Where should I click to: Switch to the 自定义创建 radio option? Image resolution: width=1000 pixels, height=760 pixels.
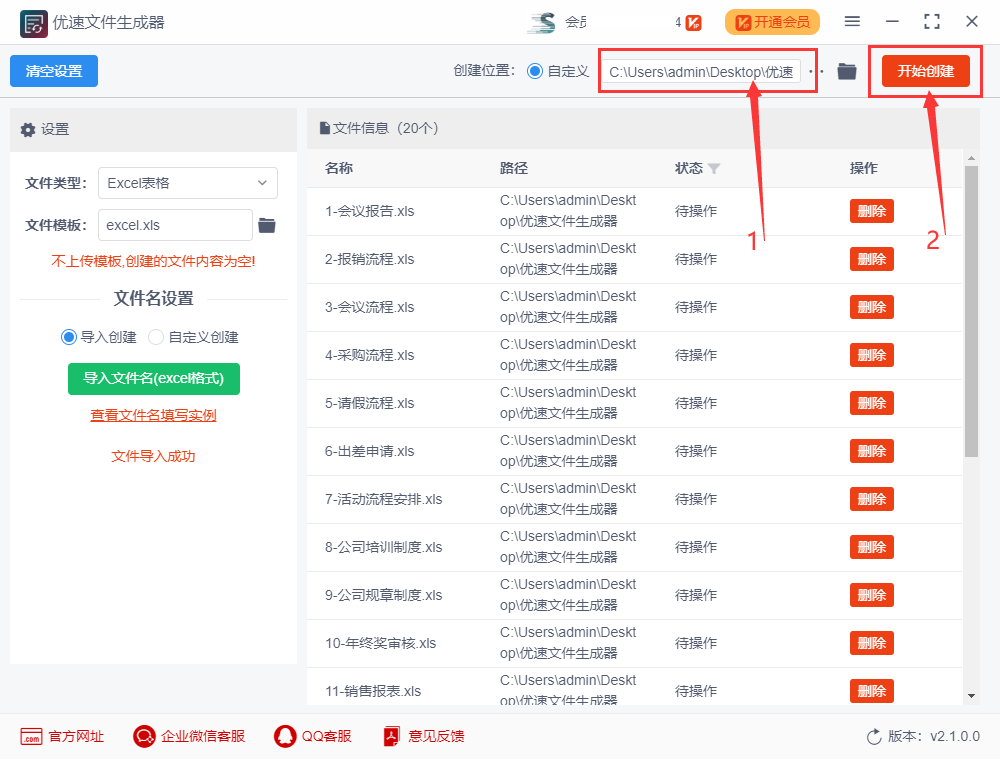click(155, 337)
